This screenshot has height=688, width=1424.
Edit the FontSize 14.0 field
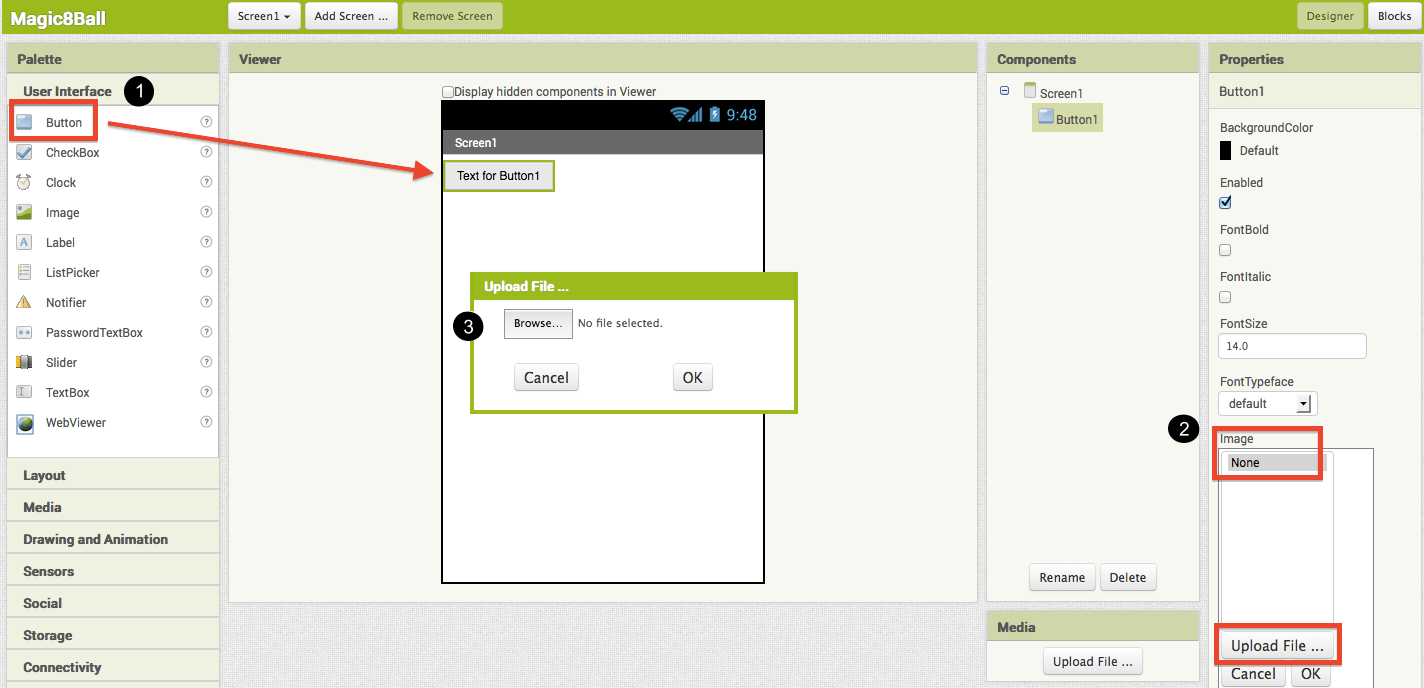[x=1292, y=346]
